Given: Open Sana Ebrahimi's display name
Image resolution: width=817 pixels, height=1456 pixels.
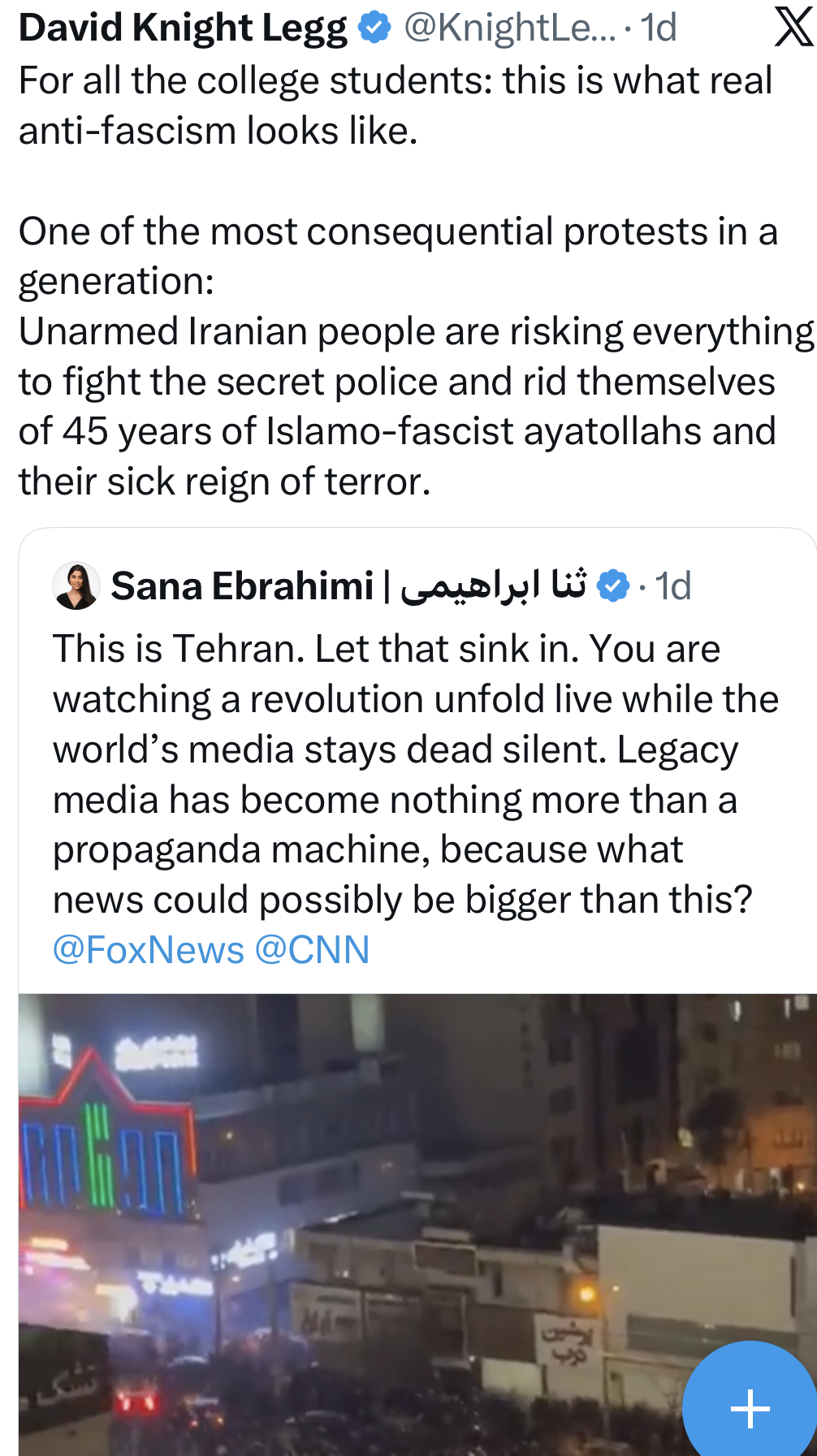Looking at the screenshot, I should coord(242,585).
